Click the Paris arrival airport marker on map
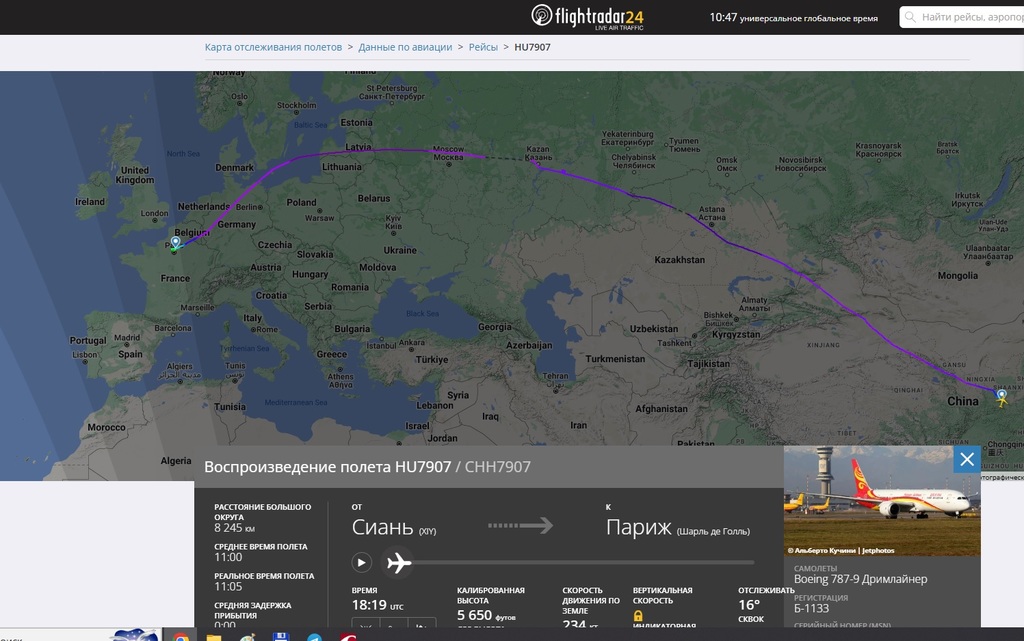Screen dimensions: 1024x641 [176, 243]
